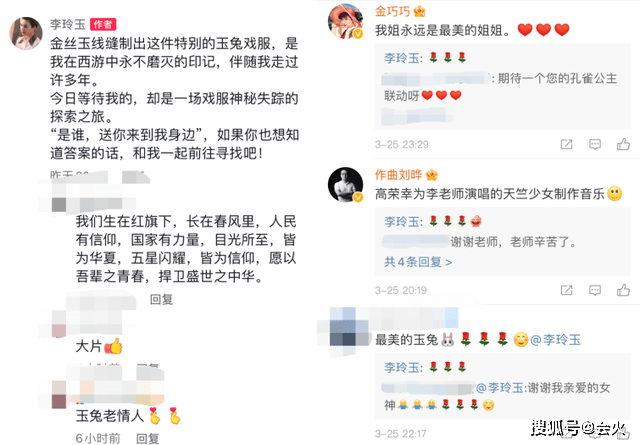The width and height of the screenshot is (640, 445).
Task: Click 李玲玉's reply name under 金巧巧's comment
Action: [x=402, y=58]
